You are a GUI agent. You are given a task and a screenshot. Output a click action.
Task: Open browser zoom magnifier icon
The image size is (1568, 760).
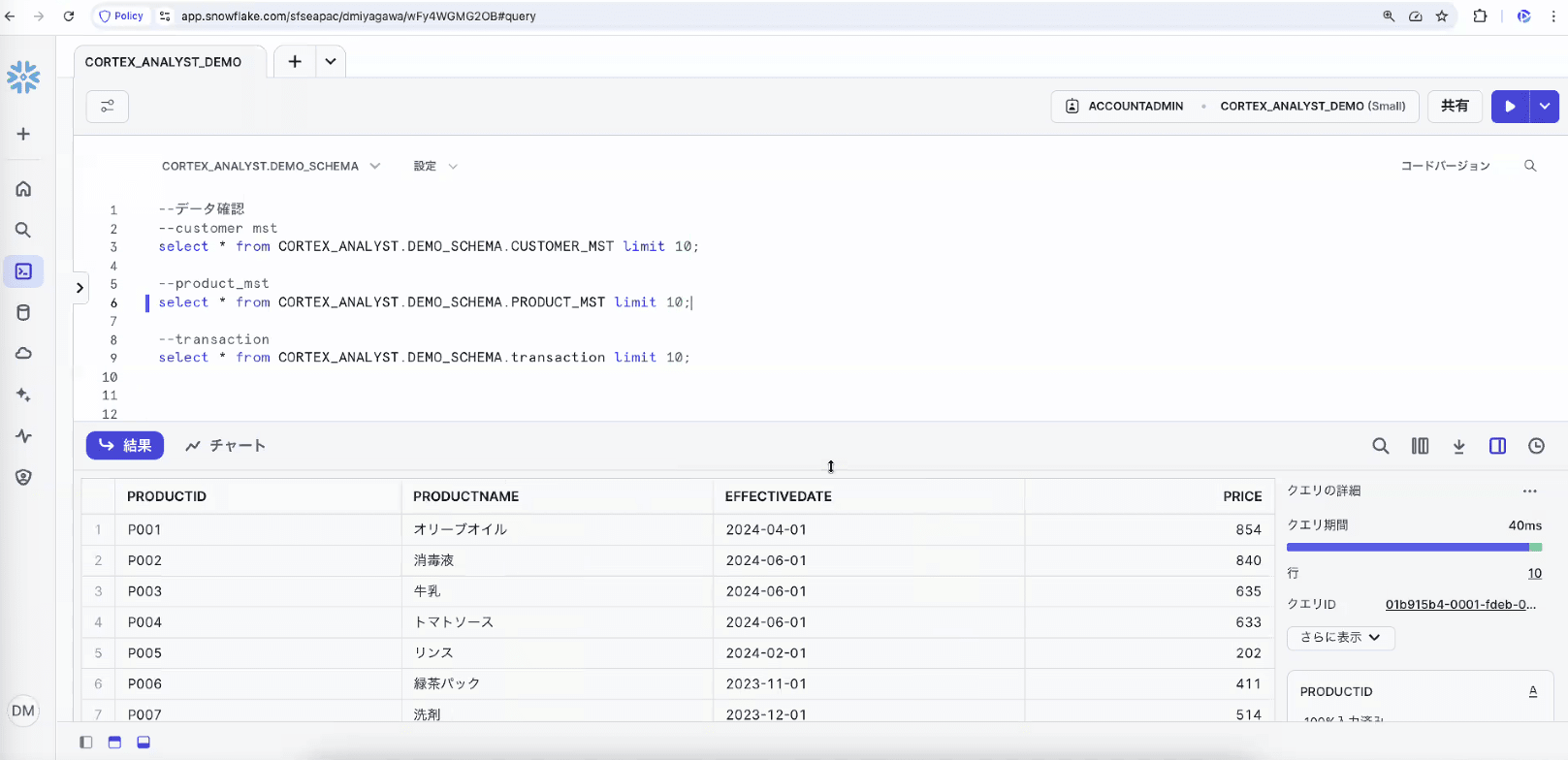point(1389,16)
